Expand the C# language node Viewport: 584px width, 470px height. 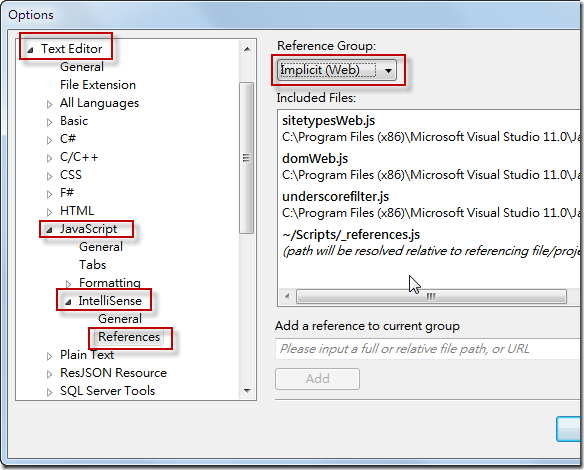(x=49, y=140)
